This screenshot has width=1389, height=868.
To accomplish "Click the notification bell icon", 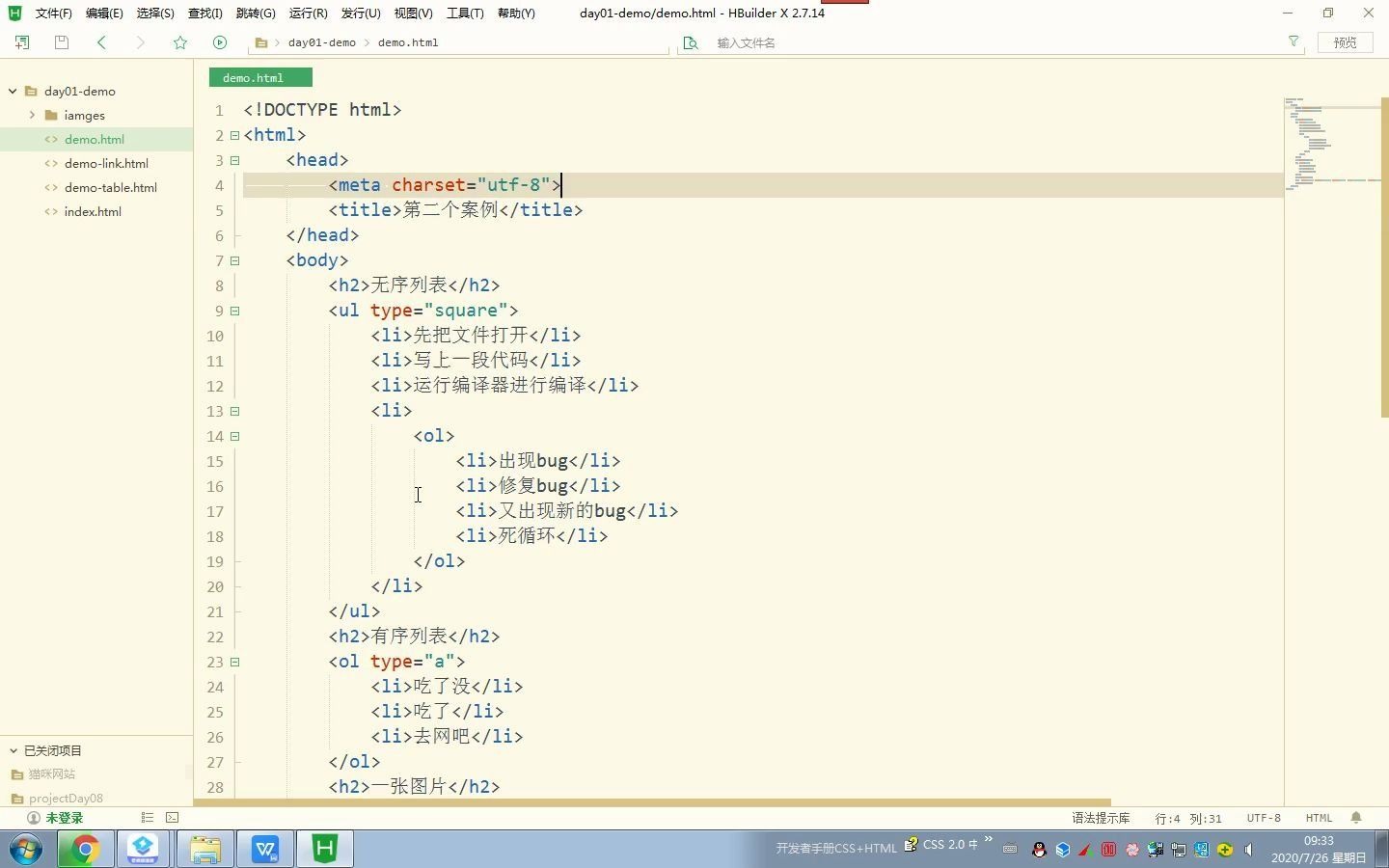I will 1356,817.
